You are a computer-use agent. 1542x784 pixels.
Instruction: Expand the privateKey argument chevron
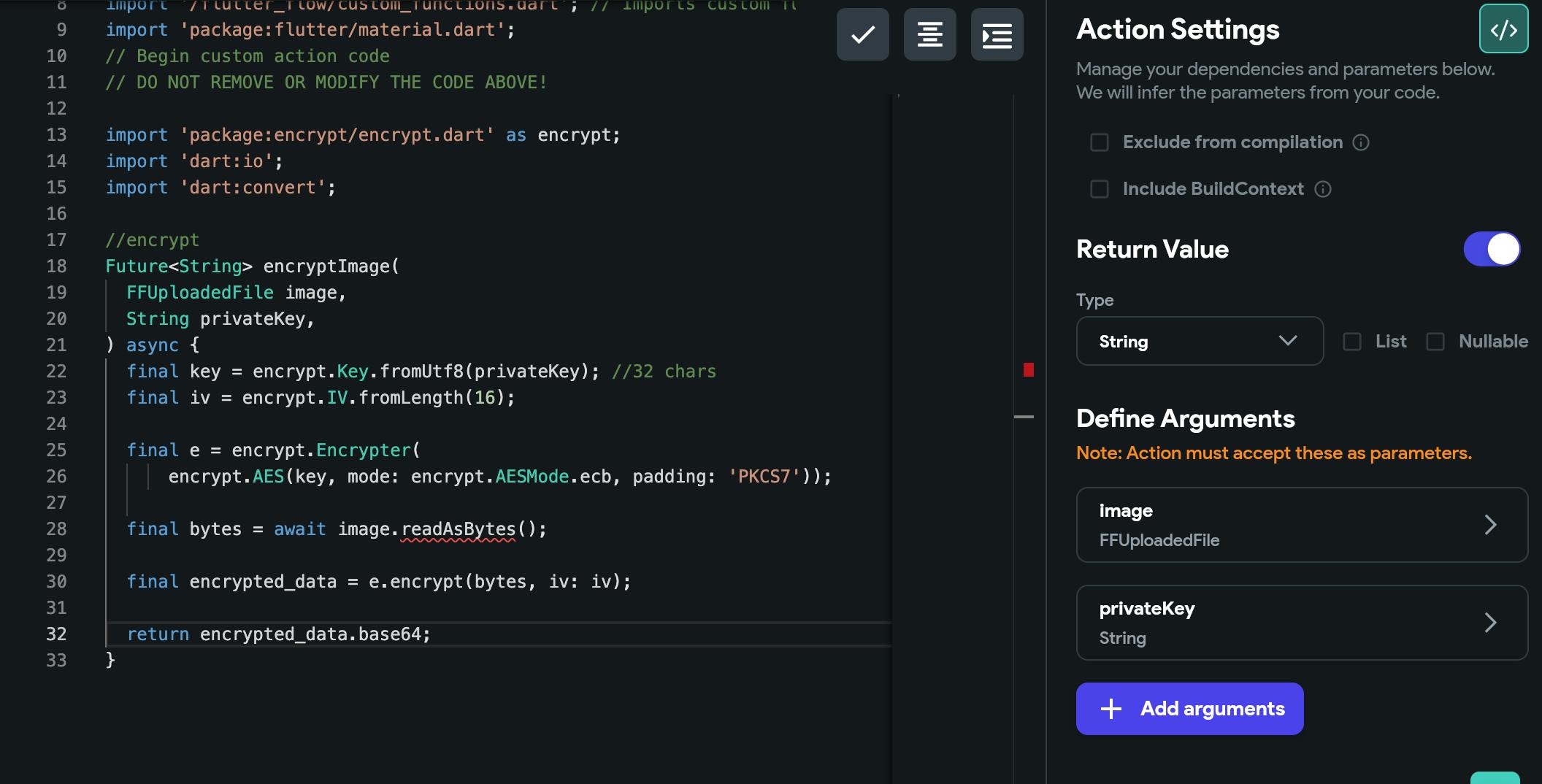(x=1490, y=623)
